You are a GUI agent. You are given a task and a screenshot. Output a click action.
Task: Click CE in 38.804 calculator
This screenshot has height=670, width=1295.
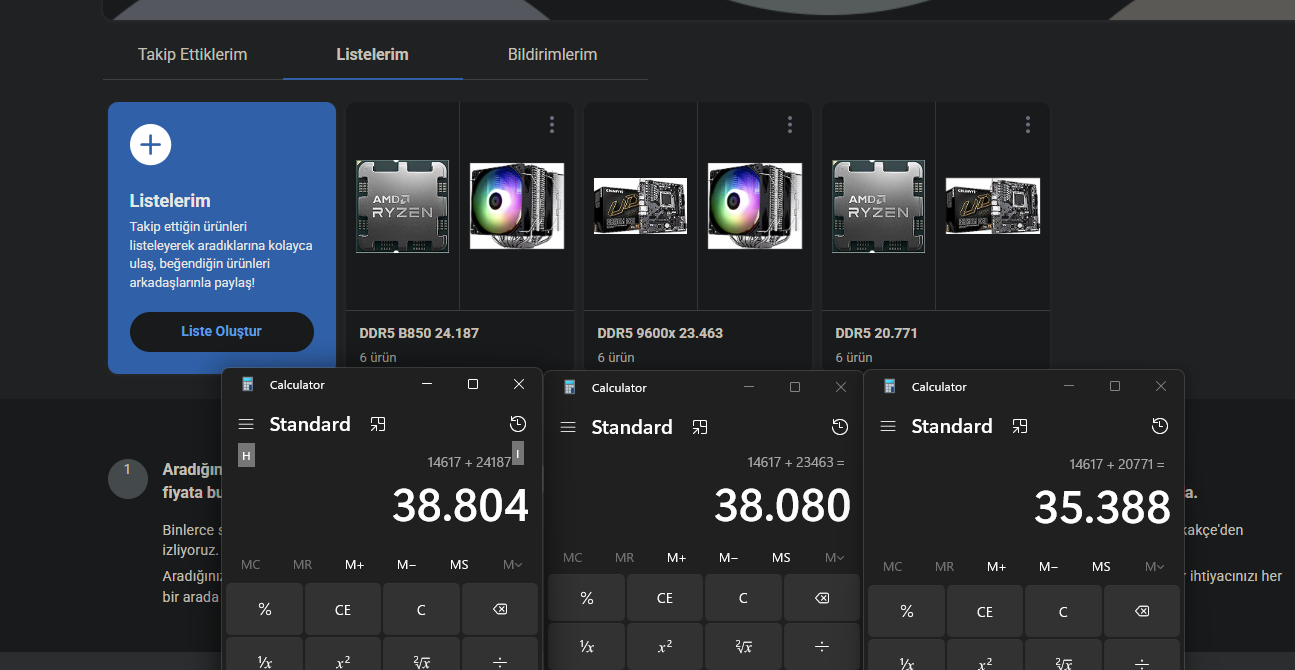(343, 609)
